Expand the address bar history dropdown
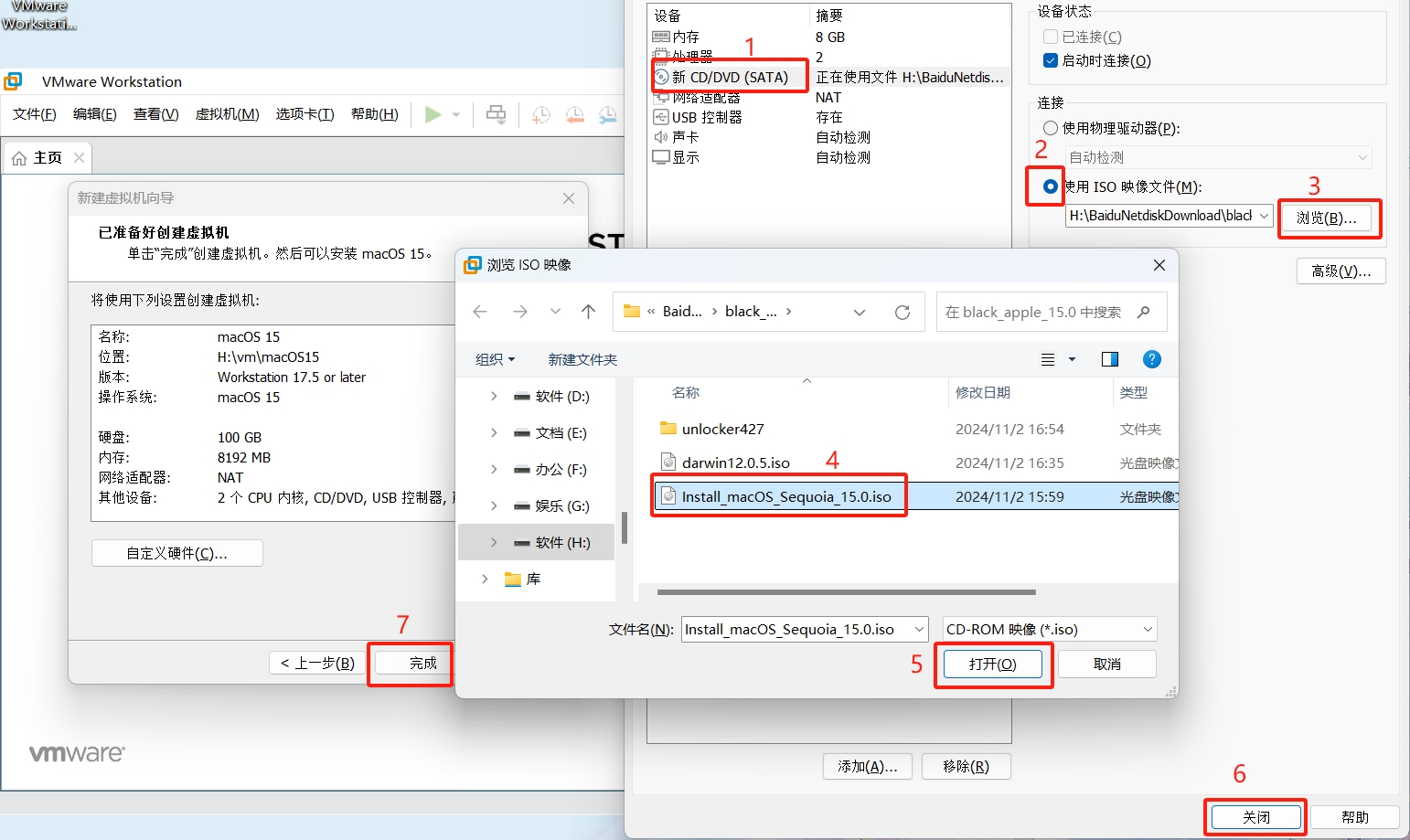 tap(860, 312)
